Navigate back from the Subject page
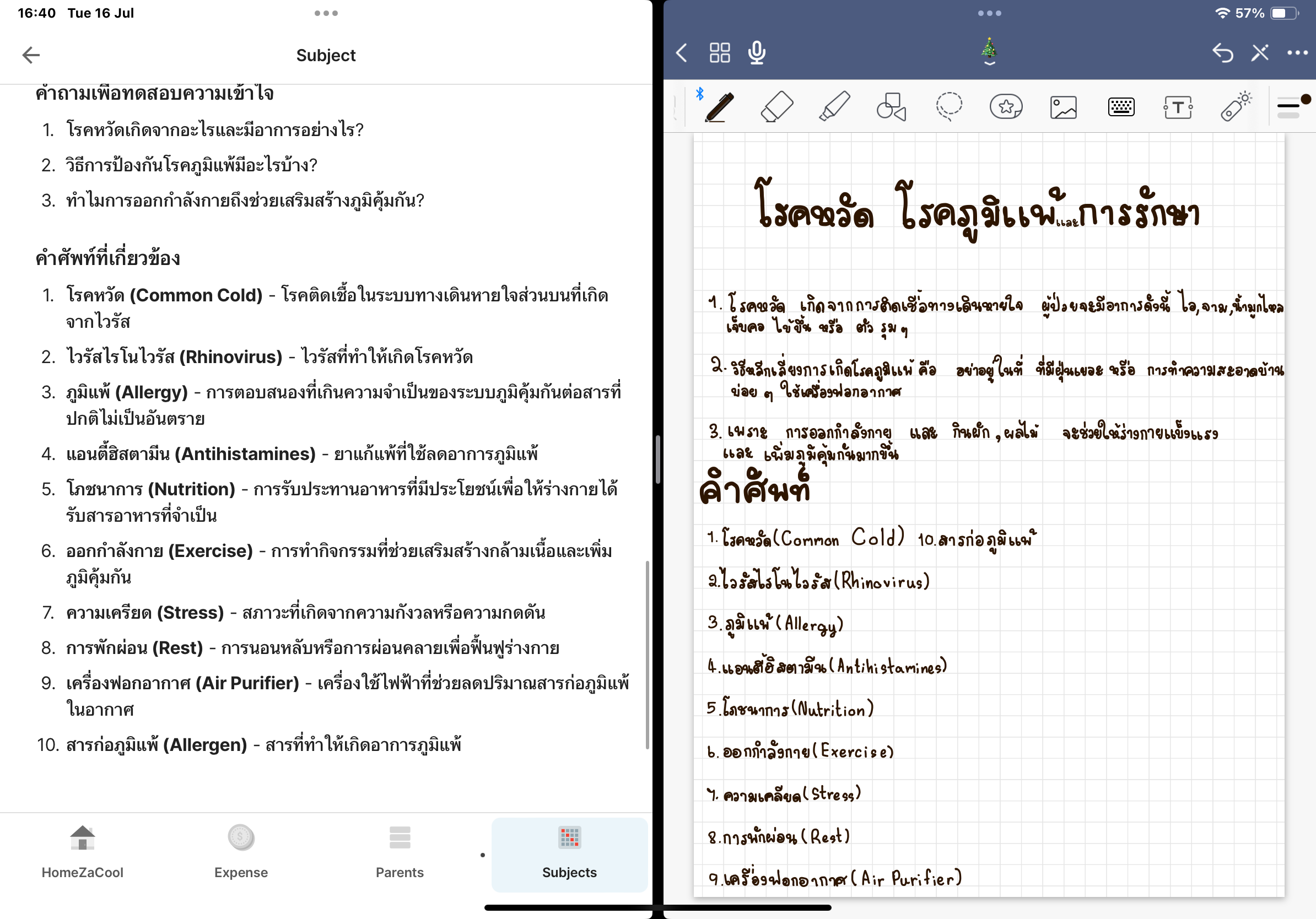Image resolution: width=1316 pixels, height=919 pixels. [x=30, y=55]
